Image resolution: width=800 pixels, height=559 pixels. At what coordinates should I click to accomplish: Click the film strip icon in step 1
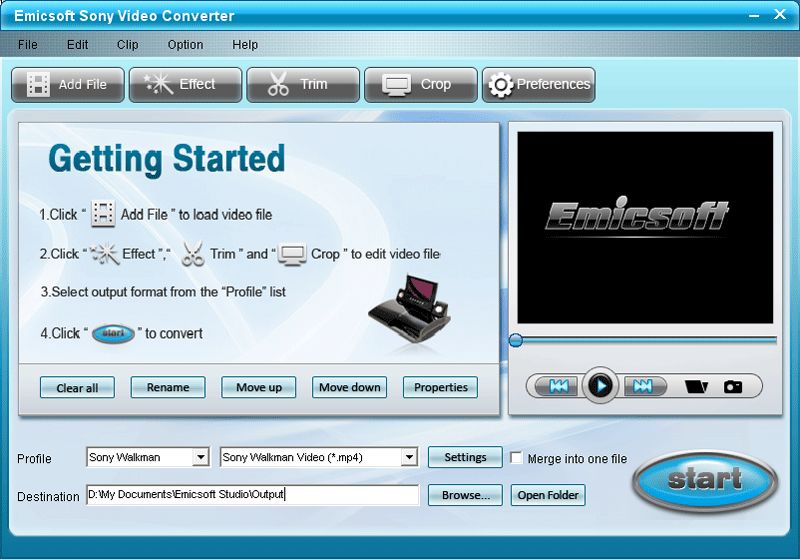click(103, 214)
